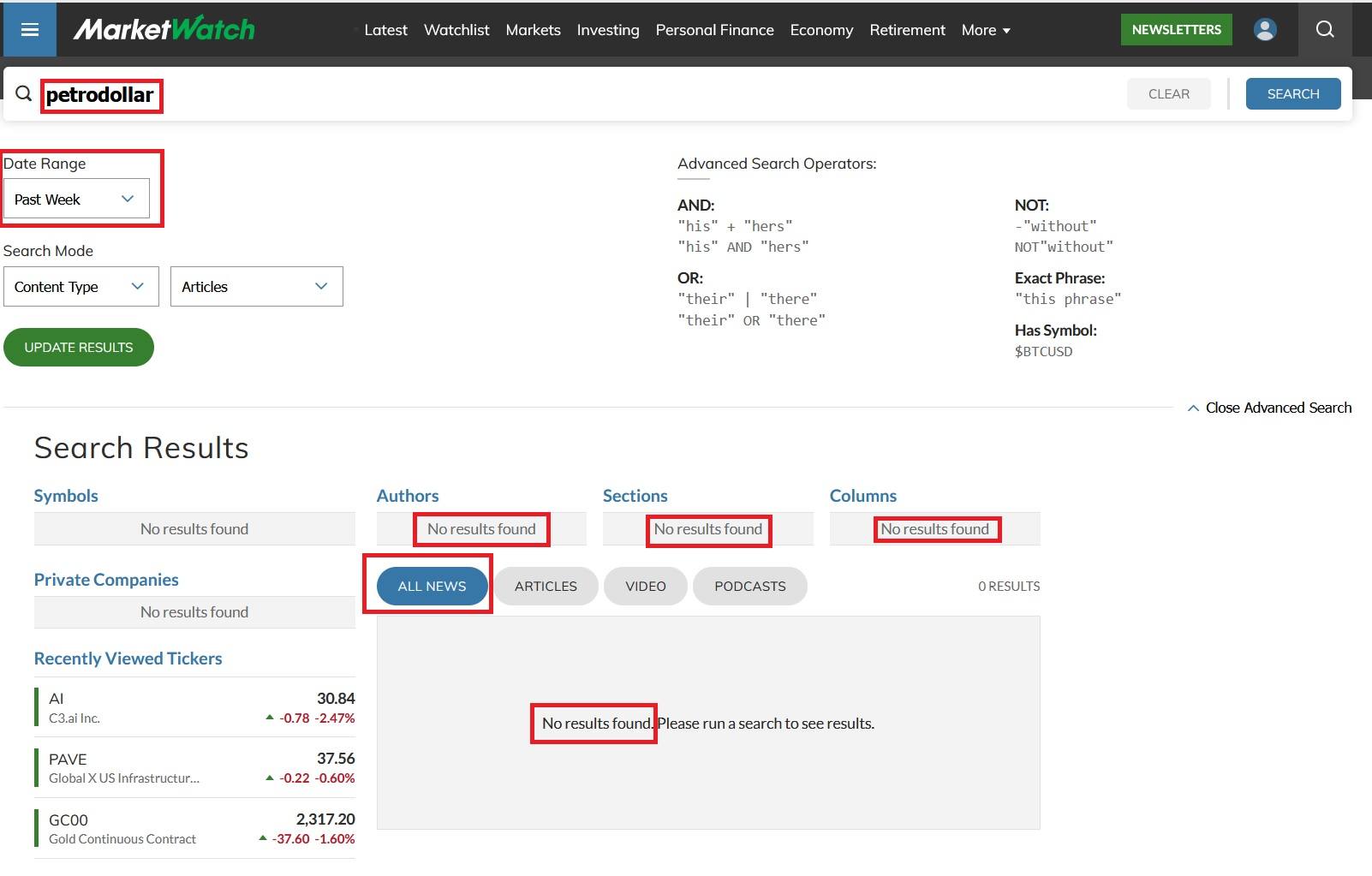Viewport: 1372px width, 876px height.
Task: Switch to the Articles results tab
Action: point(546,587)
